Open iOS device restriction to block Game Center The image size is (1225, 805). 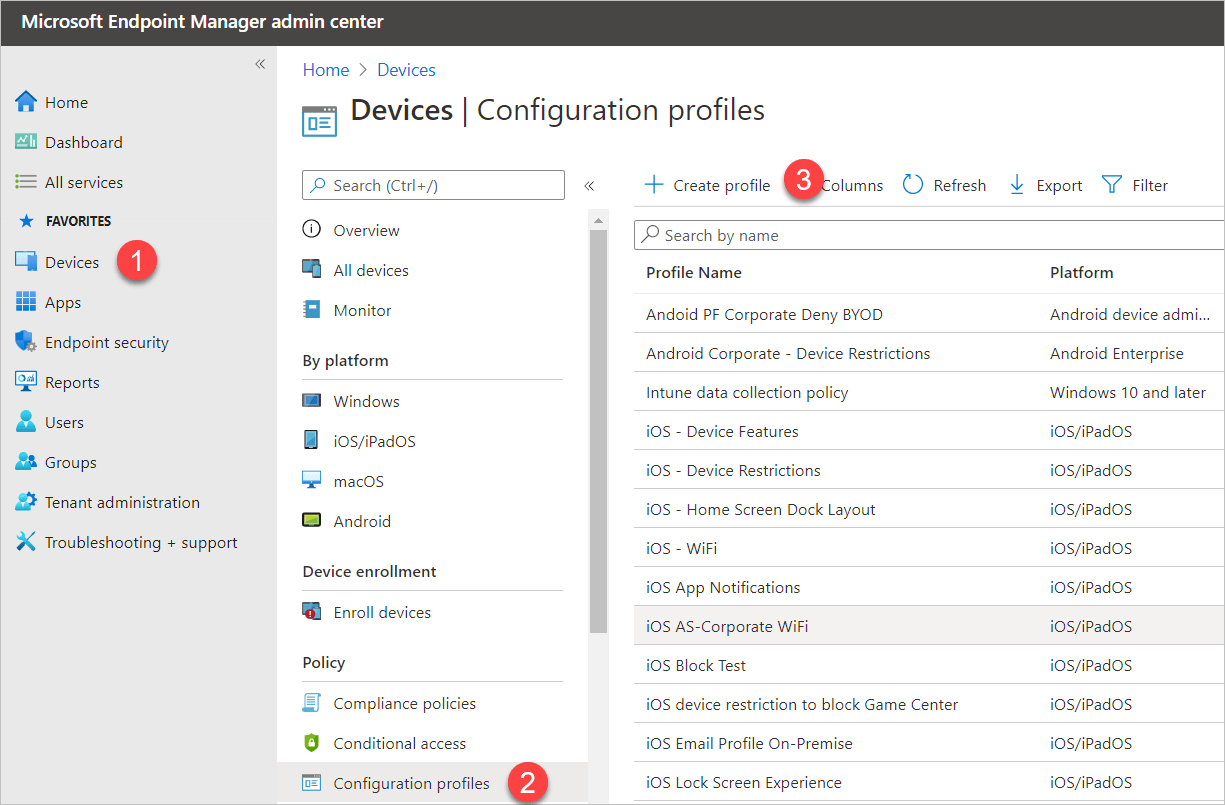[802, 704]
